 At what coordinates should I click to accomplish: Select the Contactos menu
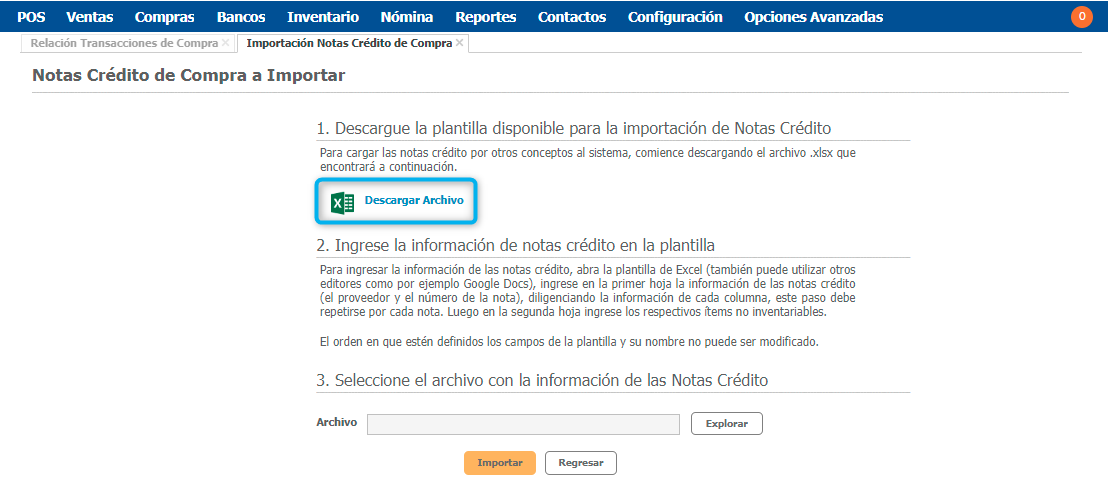point(571,17)
